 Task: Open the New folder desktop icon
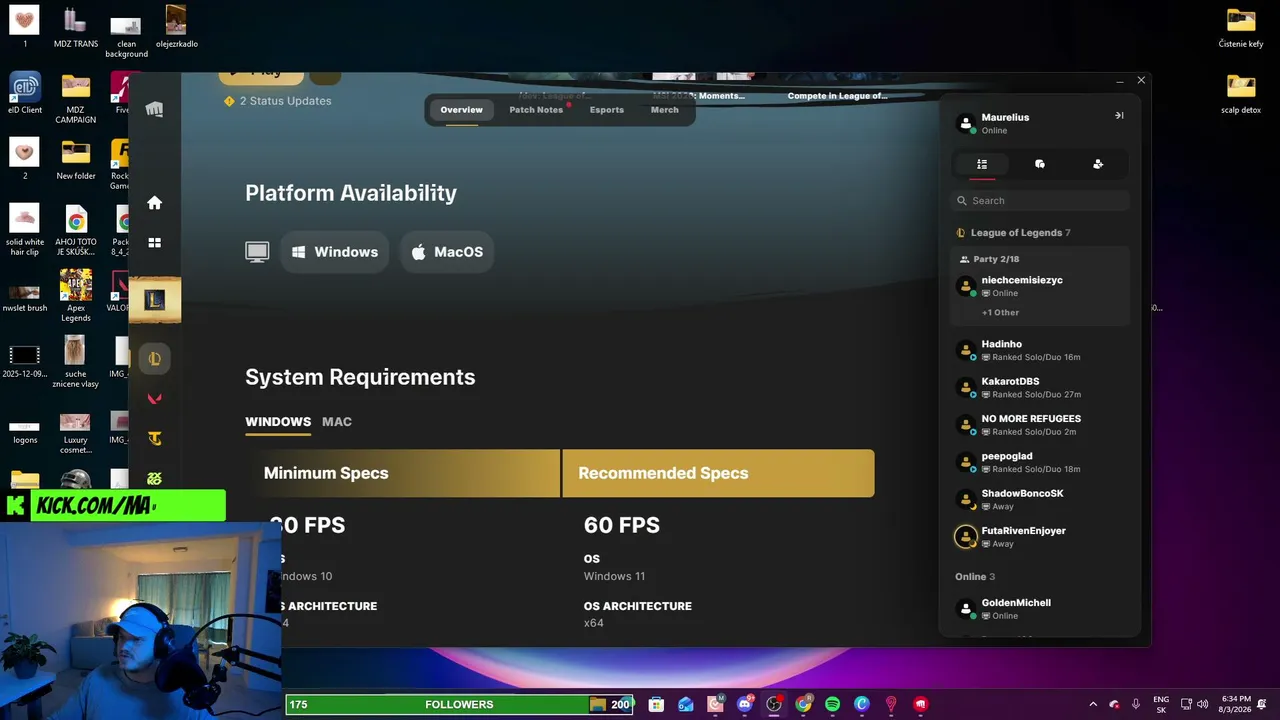[x=76, y=159]
